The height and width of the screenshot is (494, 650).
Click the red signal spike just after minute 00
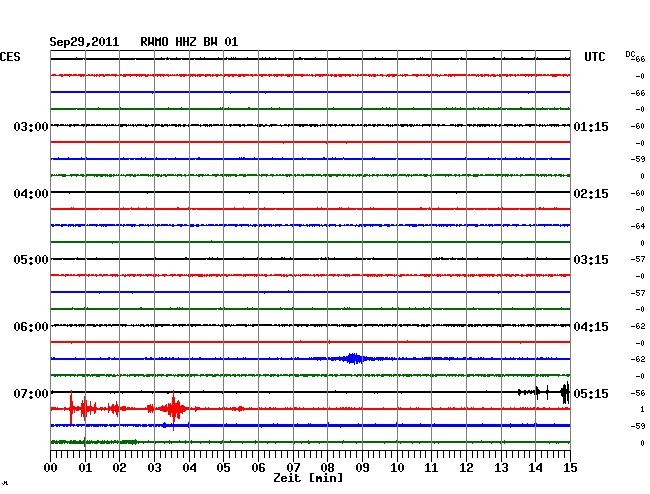point(71,407)
